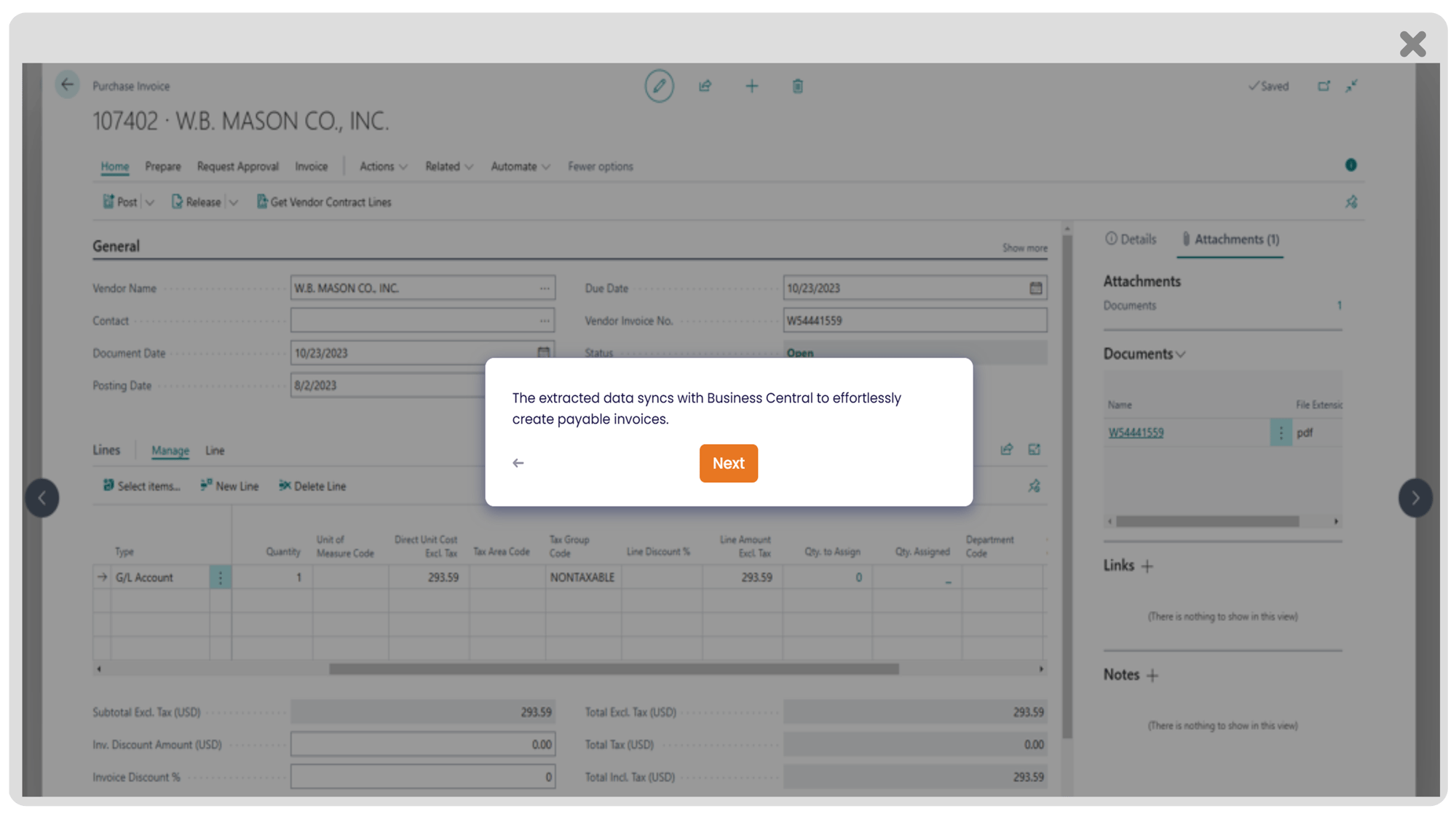The image size is (1456, 819).
Task: Open Vendor Name lookup ellipsis
Action: click(544, 288)
